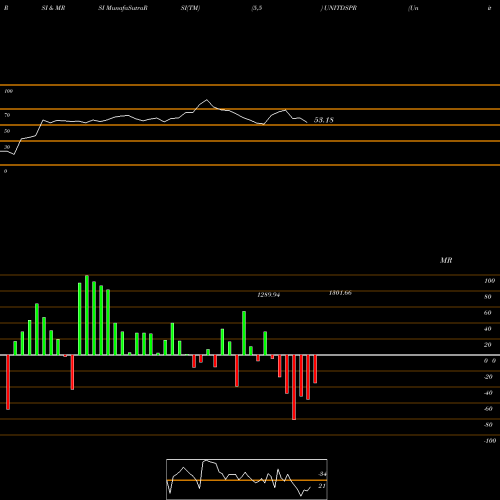Click the price label 1289.94
This screenshot has height=500, width=500.
pos(269,295)
